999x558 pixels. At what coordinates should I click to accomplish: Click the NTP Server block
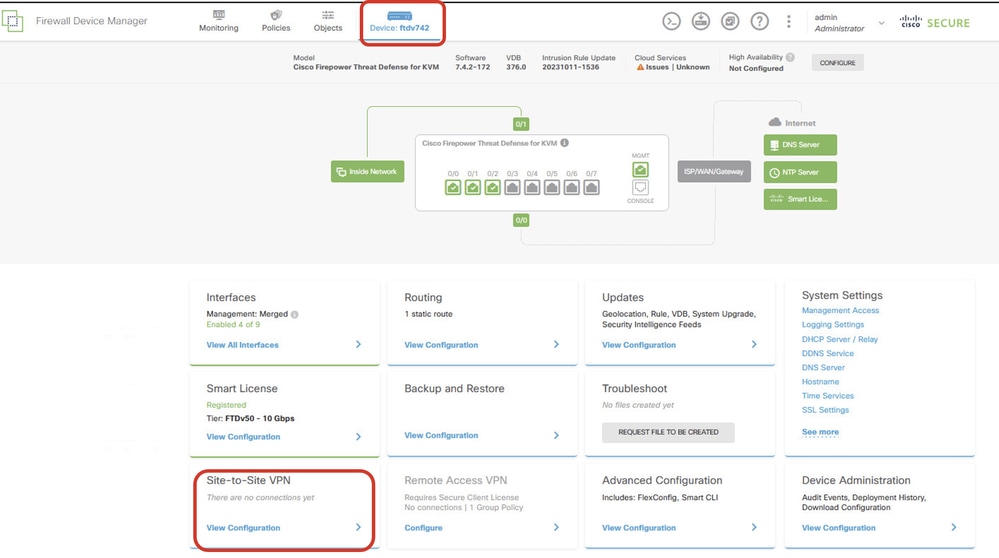pos(800,172)
